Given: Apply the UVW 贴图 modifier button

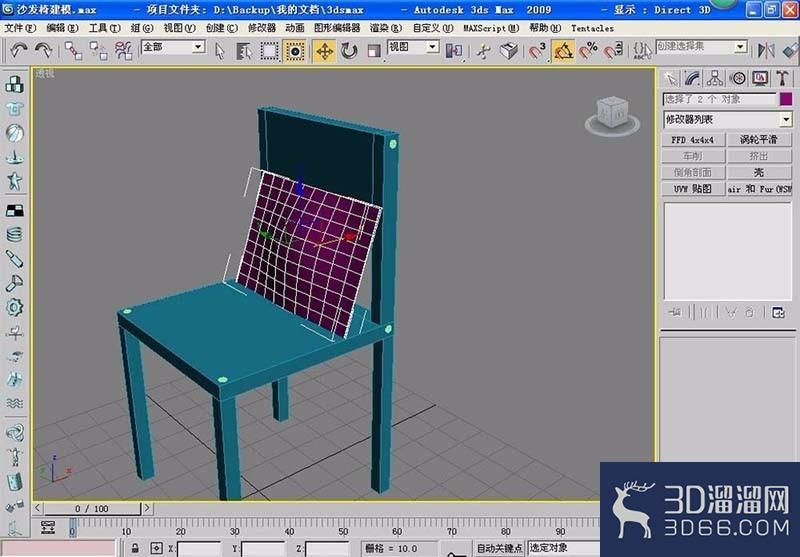Looking at the screenshot, I should [693, 189].
